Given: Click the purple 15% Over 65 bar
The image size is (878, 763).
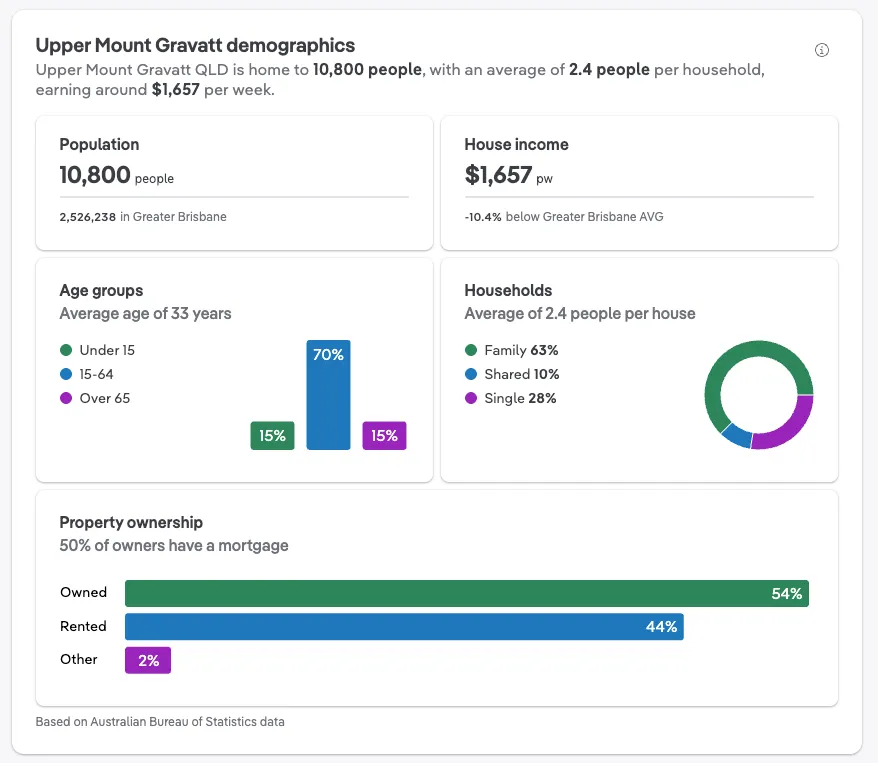Looking at the screenshot, I should point(384,436).
